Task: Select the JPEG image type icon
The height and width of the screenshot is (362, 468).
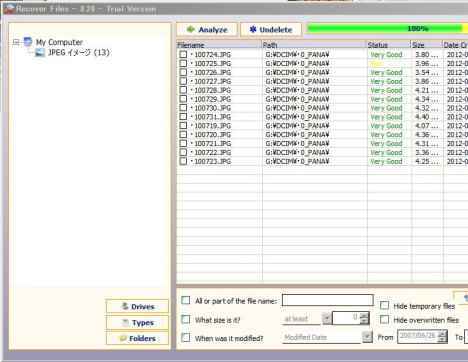Action: pyautogui.click(x=40, y=52)
